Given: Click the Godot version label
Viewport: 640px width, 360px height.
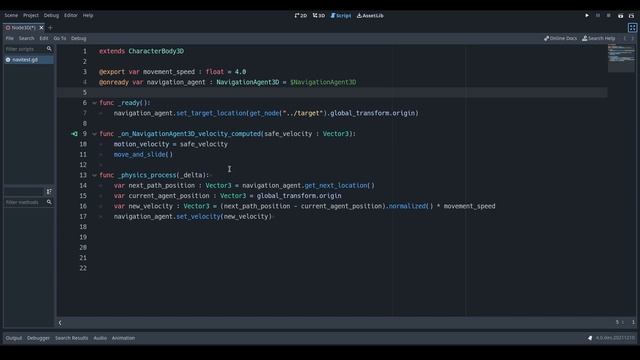Looking at the screenshot, I should pyautogui.click(x=615, y=338).
